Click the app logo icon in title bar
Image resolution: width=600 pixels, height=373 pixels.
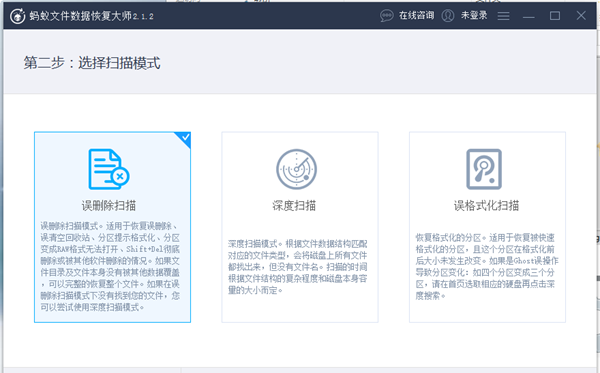click(17, 16)
